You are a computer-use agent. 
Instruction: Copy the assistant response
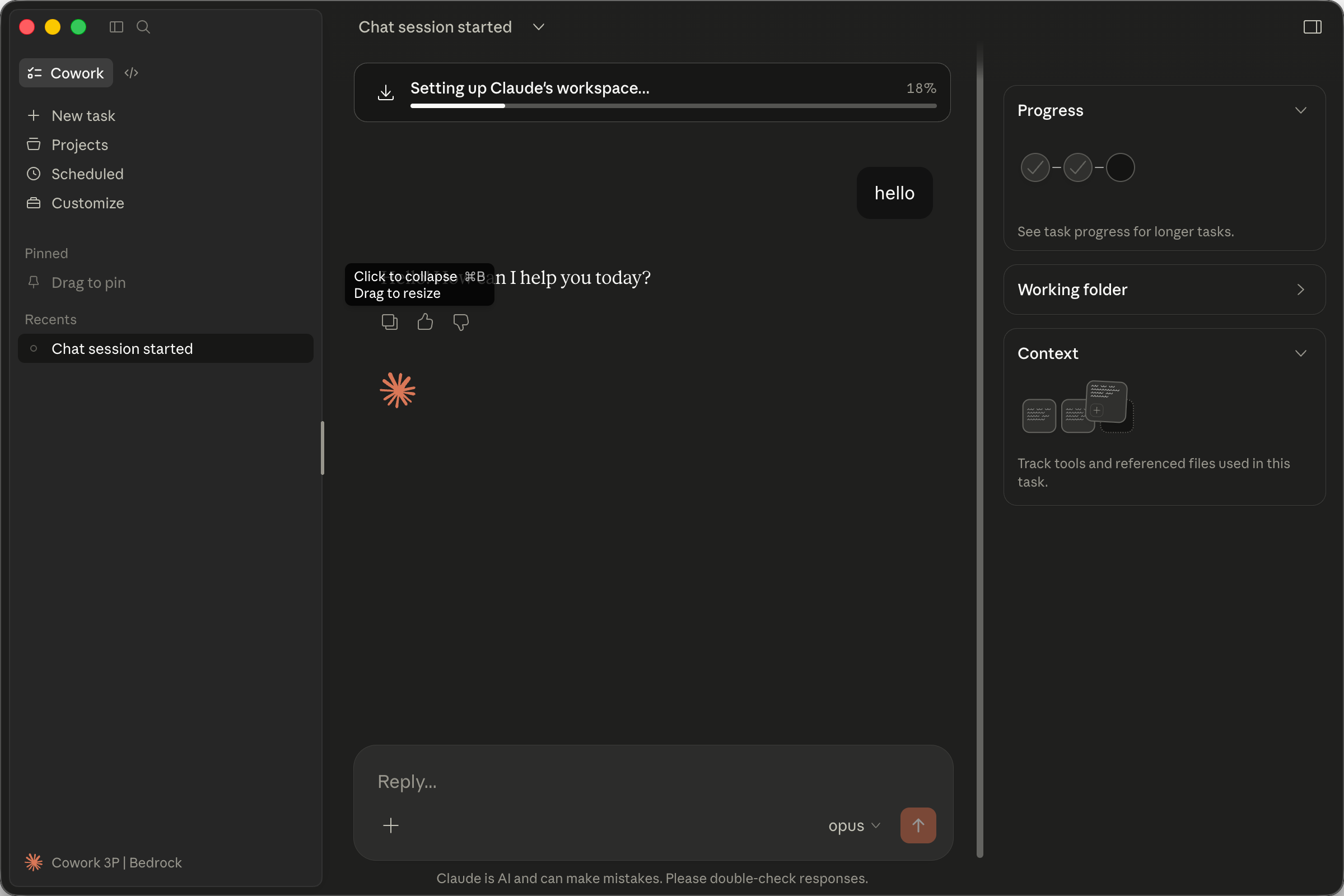390,323
